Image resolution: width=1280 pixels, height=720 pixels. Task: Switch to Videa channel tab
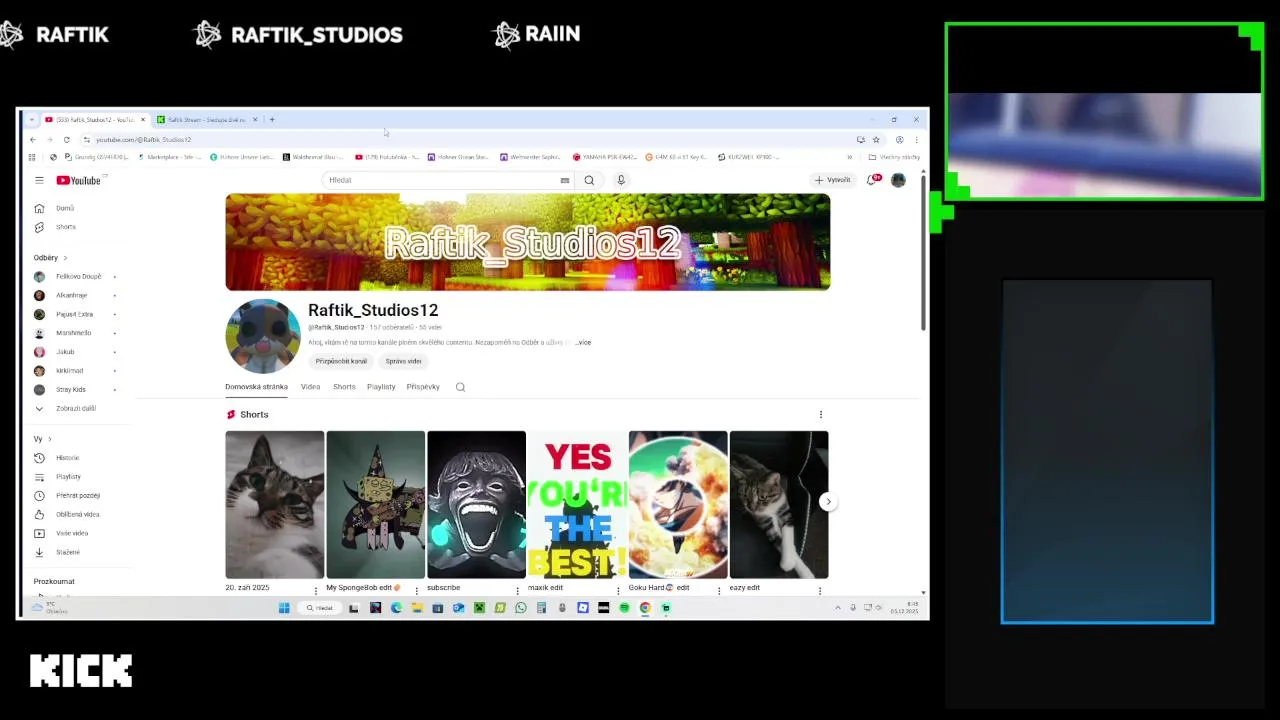pos(310,387)
